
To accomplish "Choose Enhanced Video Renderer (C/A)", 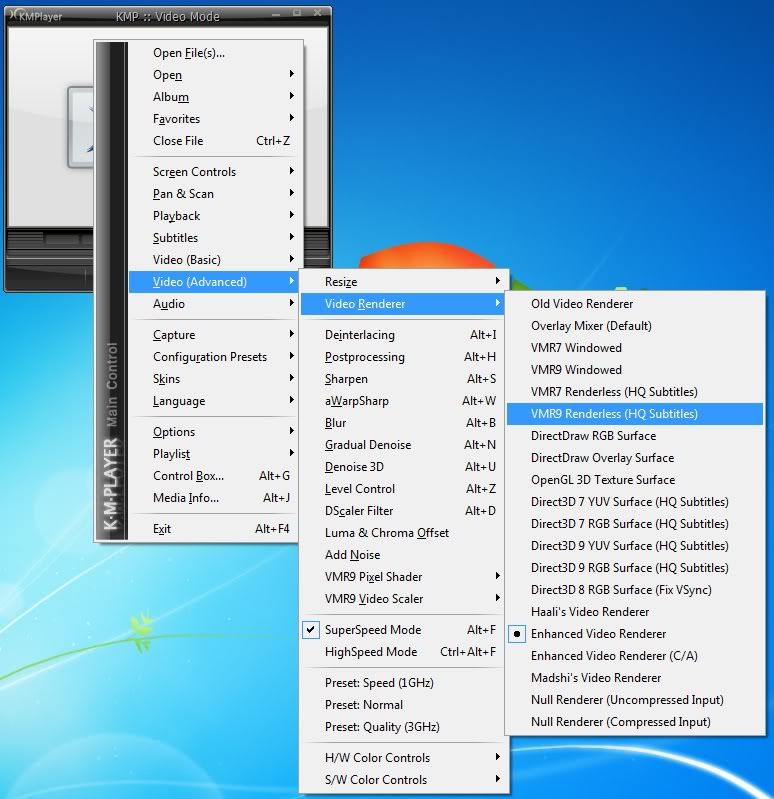I will (635, 656).
